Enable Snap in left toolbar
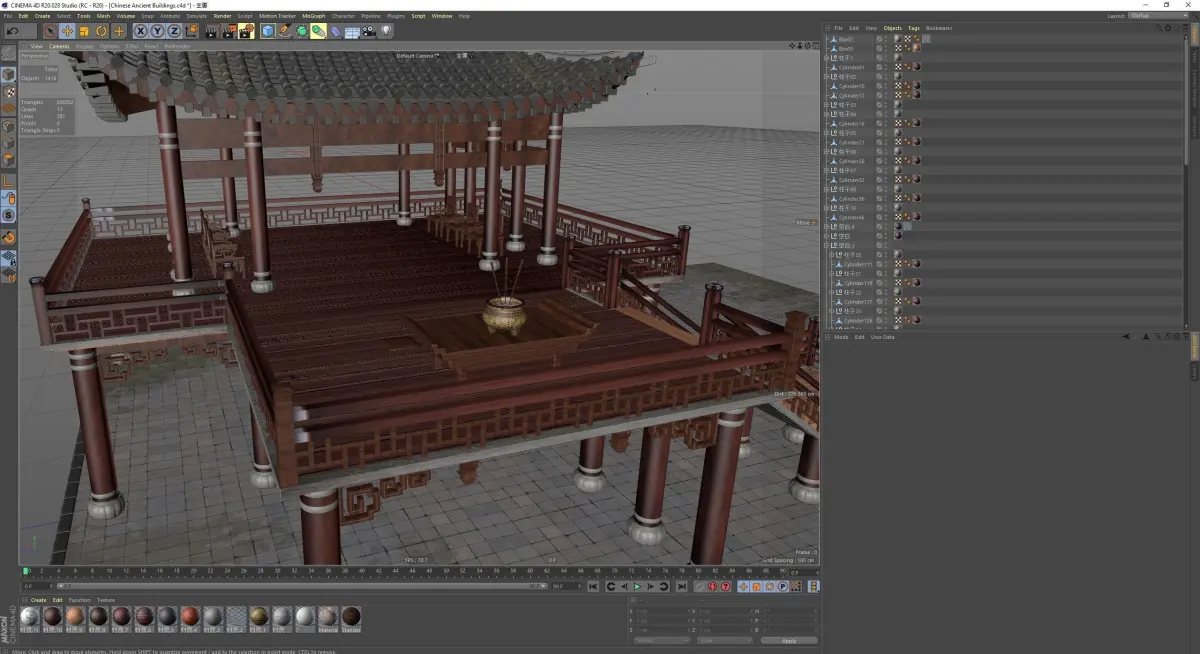This screenshot has width=1200, height=654. pos(8,237)
